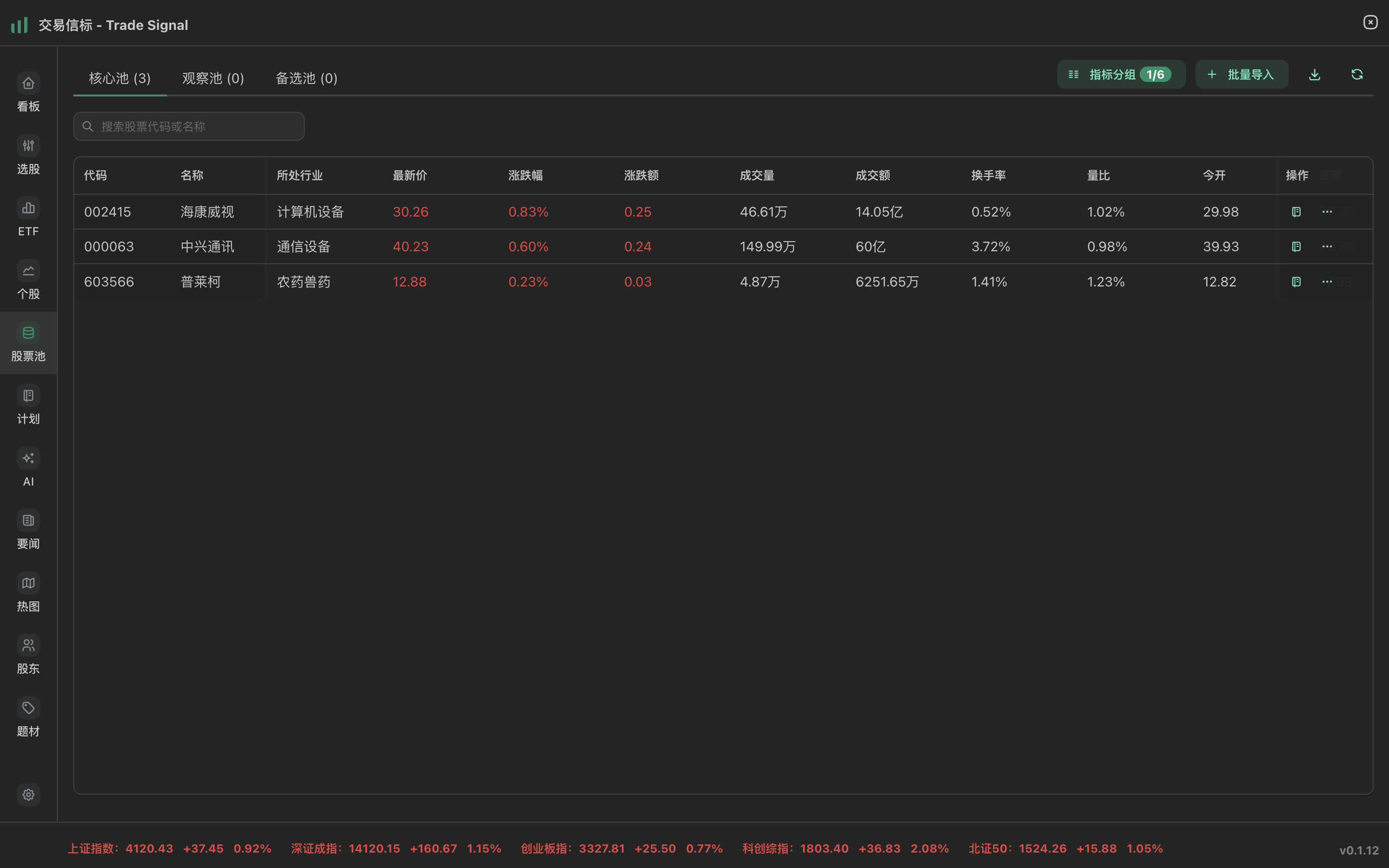Click the download export icon
Screen dimensions: 1389x868
[1314, 75]
